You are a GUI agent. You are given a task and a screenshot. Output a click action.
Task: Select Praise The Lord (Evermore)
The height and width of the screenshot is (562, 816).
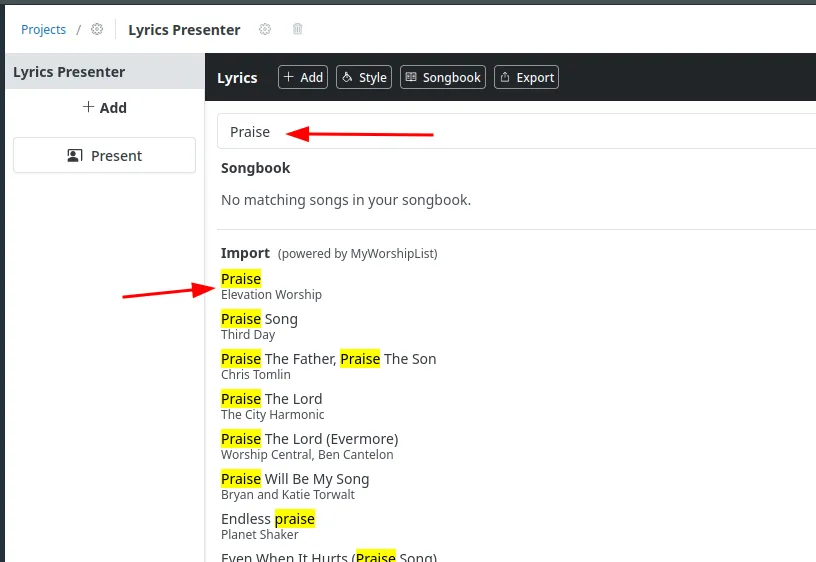[310, 446]
